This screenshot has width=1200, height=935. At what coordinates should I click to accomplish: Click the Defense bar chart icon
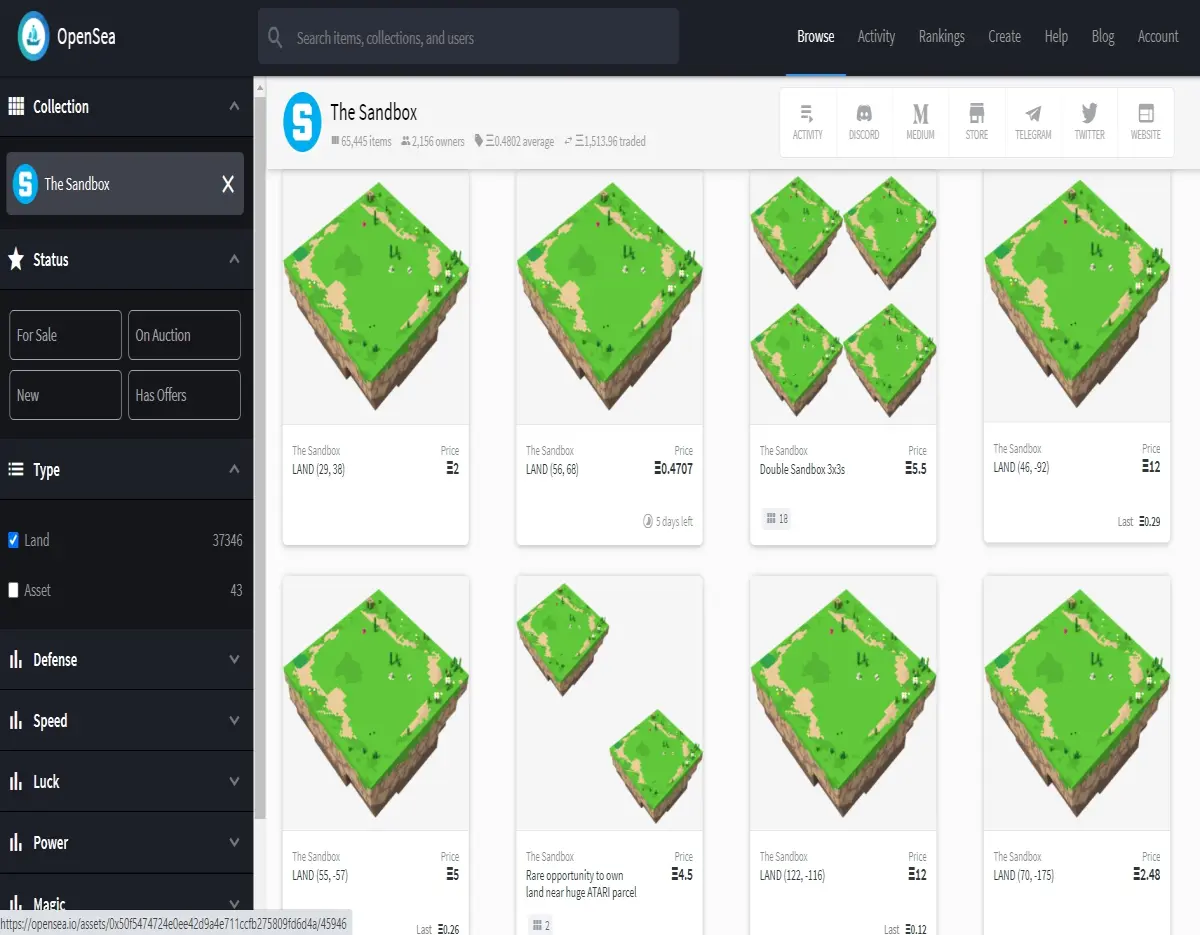click(16, 660)
